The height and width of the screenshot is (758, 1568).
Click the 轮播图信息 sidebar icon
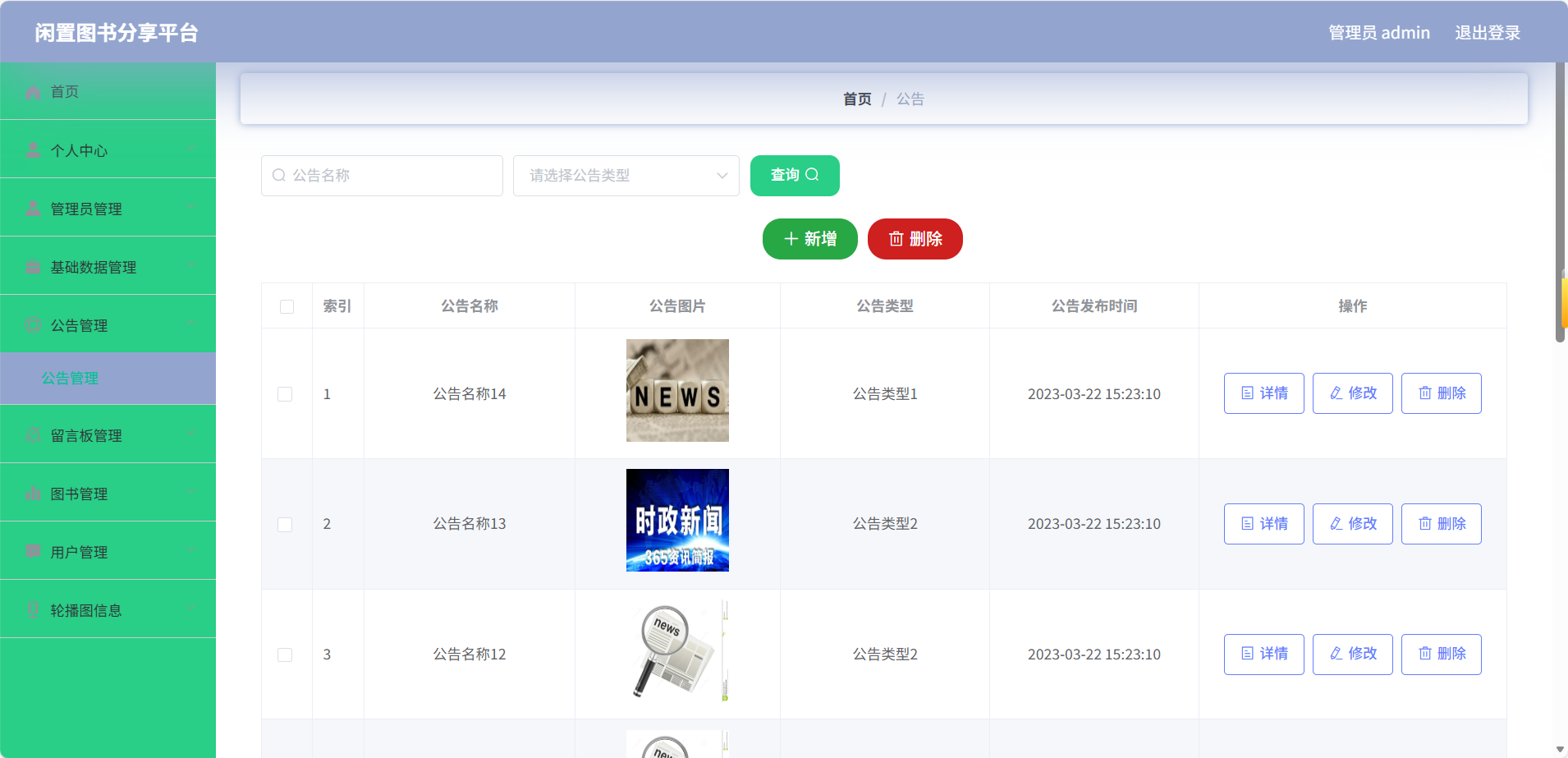pos(33,610)
